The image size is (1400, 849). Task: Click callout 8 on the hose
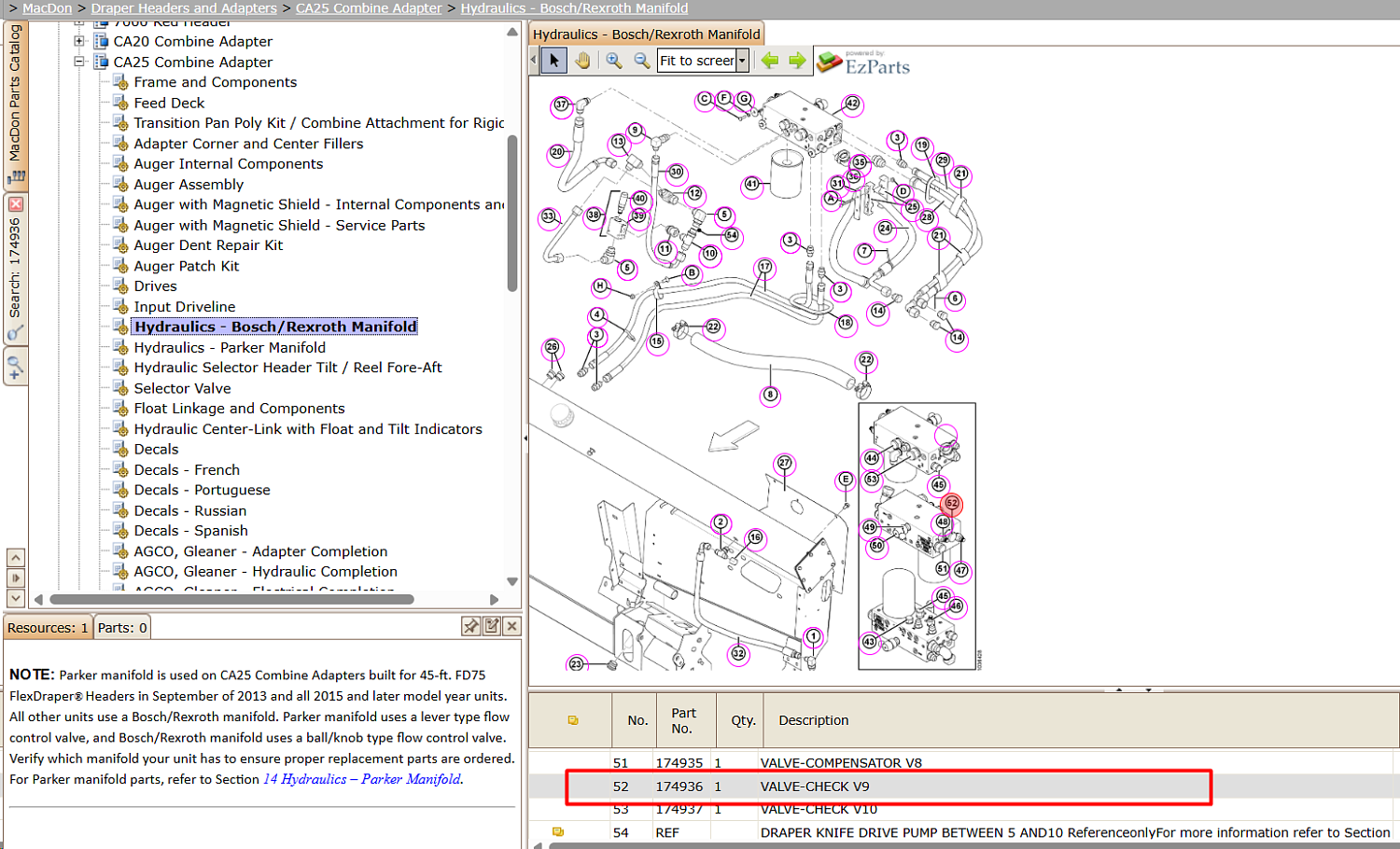pos(770,395)
